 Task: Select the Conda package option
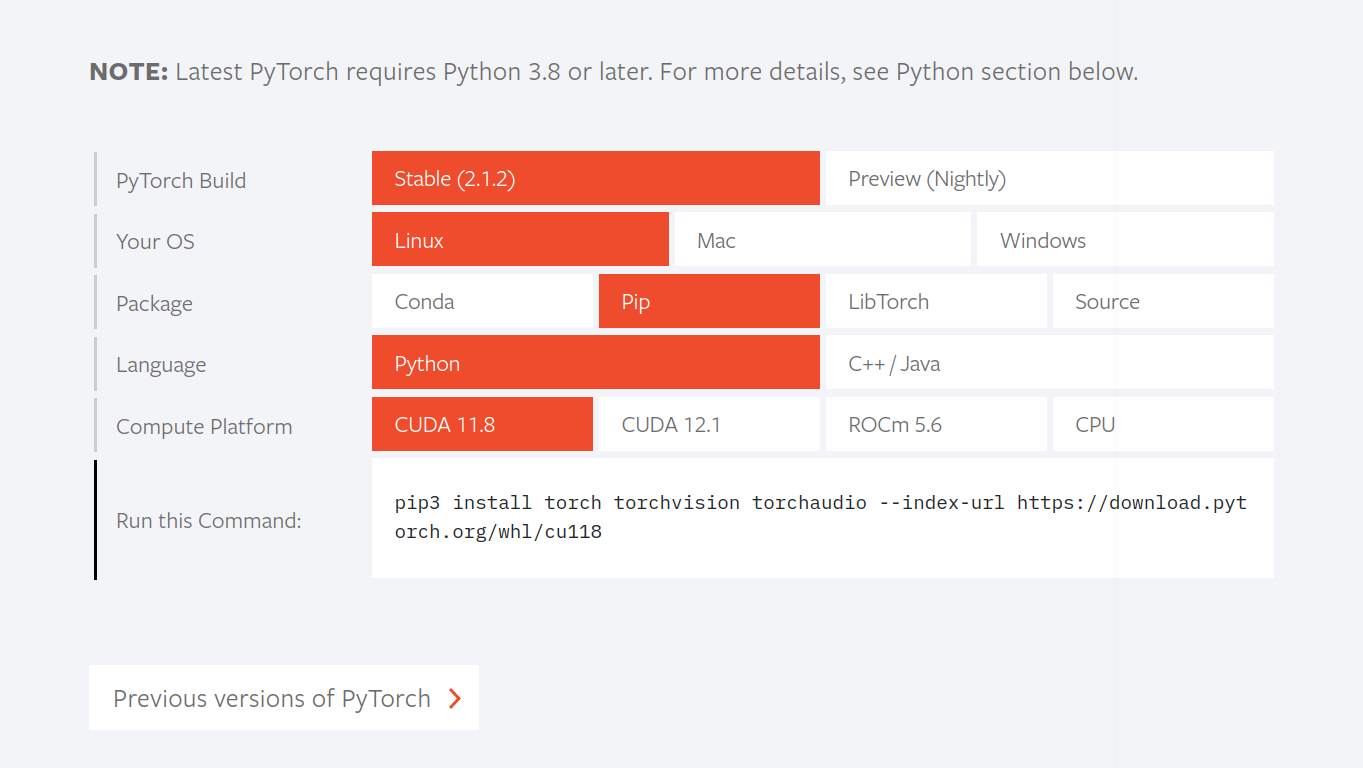[x=482, y=301]
